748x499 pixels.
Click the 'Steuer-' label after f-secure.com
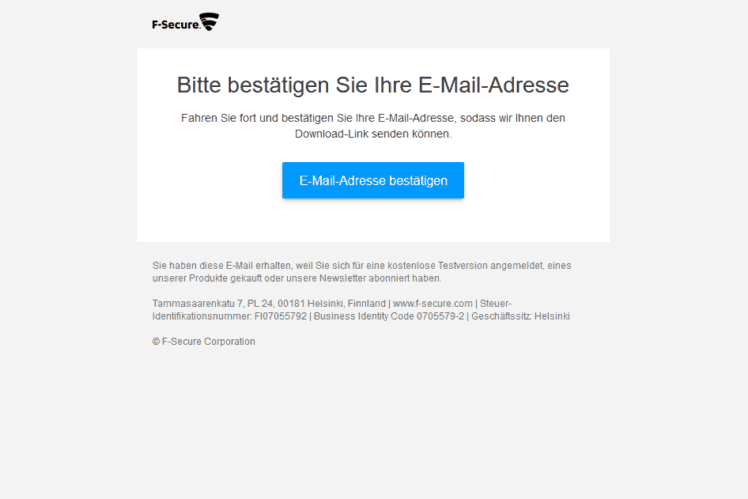[x=496, y=303]
